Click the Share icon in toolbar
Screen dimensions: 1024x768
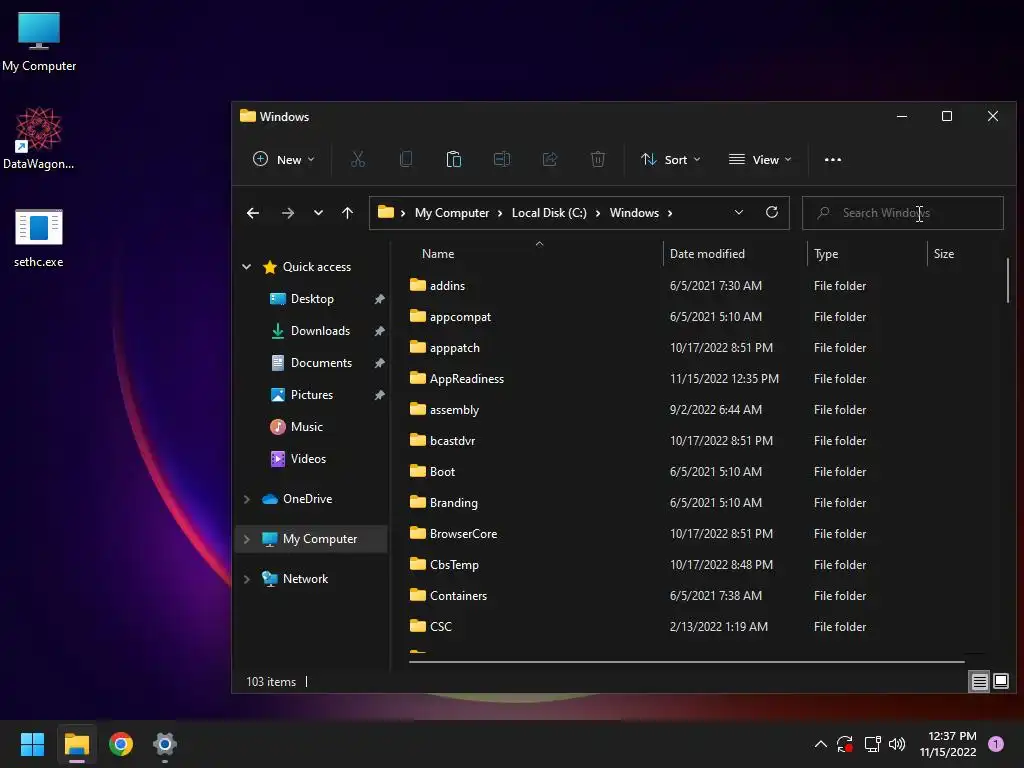coord(550,159)
